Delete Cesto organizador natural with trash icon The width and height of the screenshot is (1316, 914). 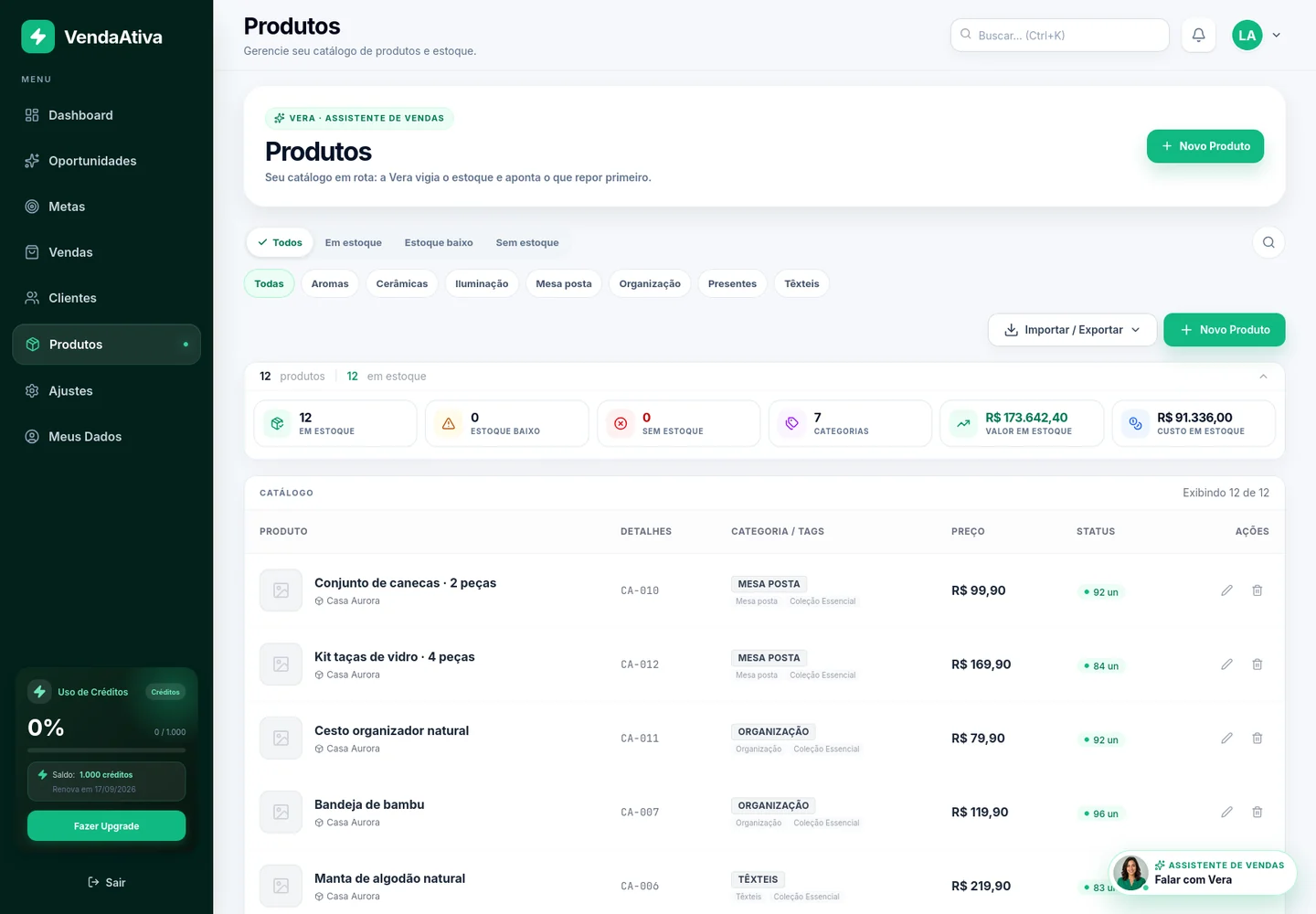click(x=1257, y=738)
